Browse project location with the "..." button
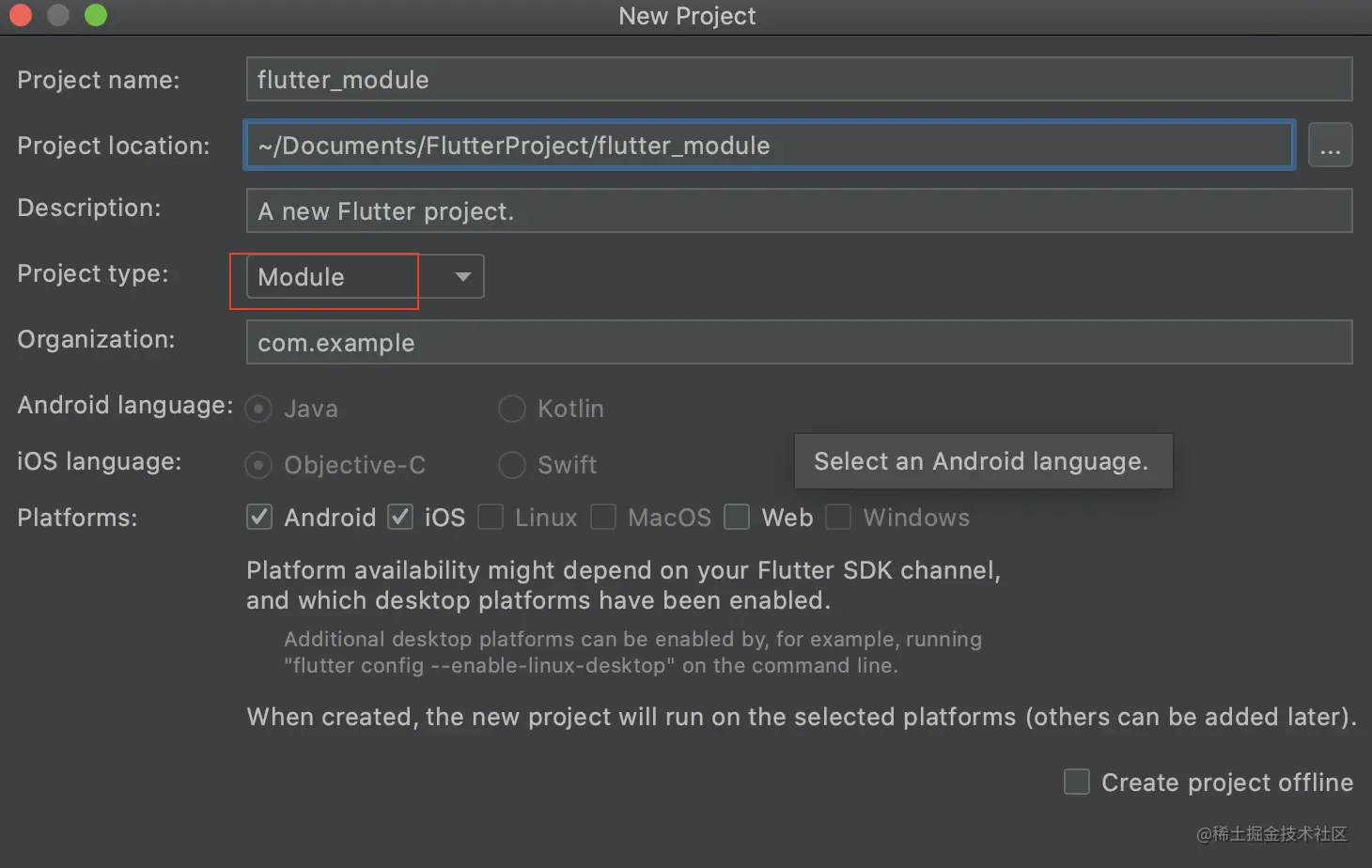The width and height of the screenshot is (1372, 868). pyautogui.click(x=1331, y=145)
